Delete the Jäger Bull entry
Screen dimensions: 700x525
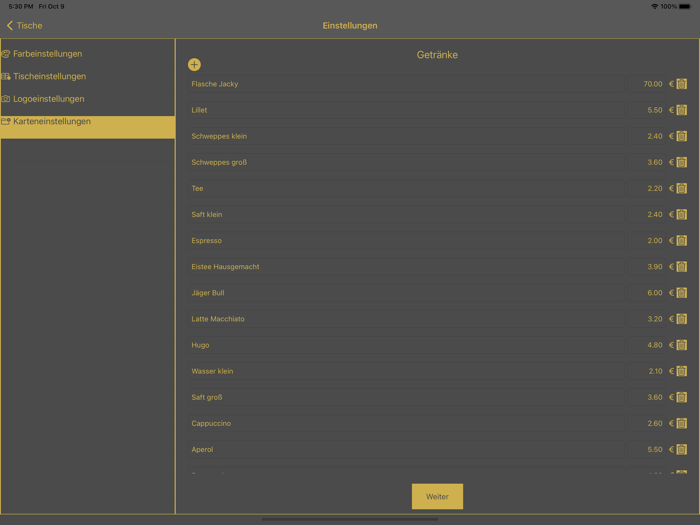[x=681, y=293]
